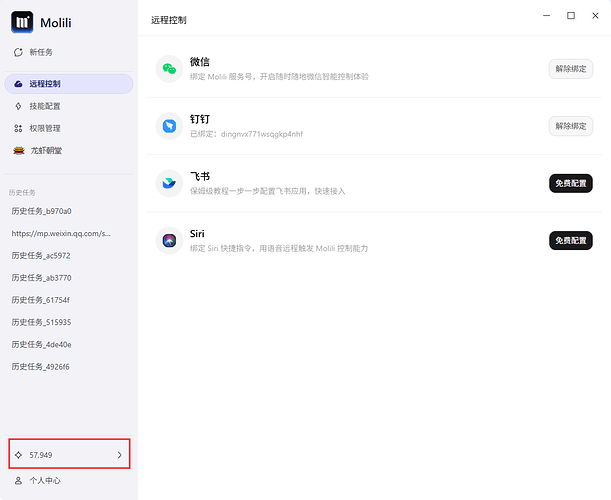The image size is (611, 500).
Task: Click the WeChat green icon
Action: 169,68
